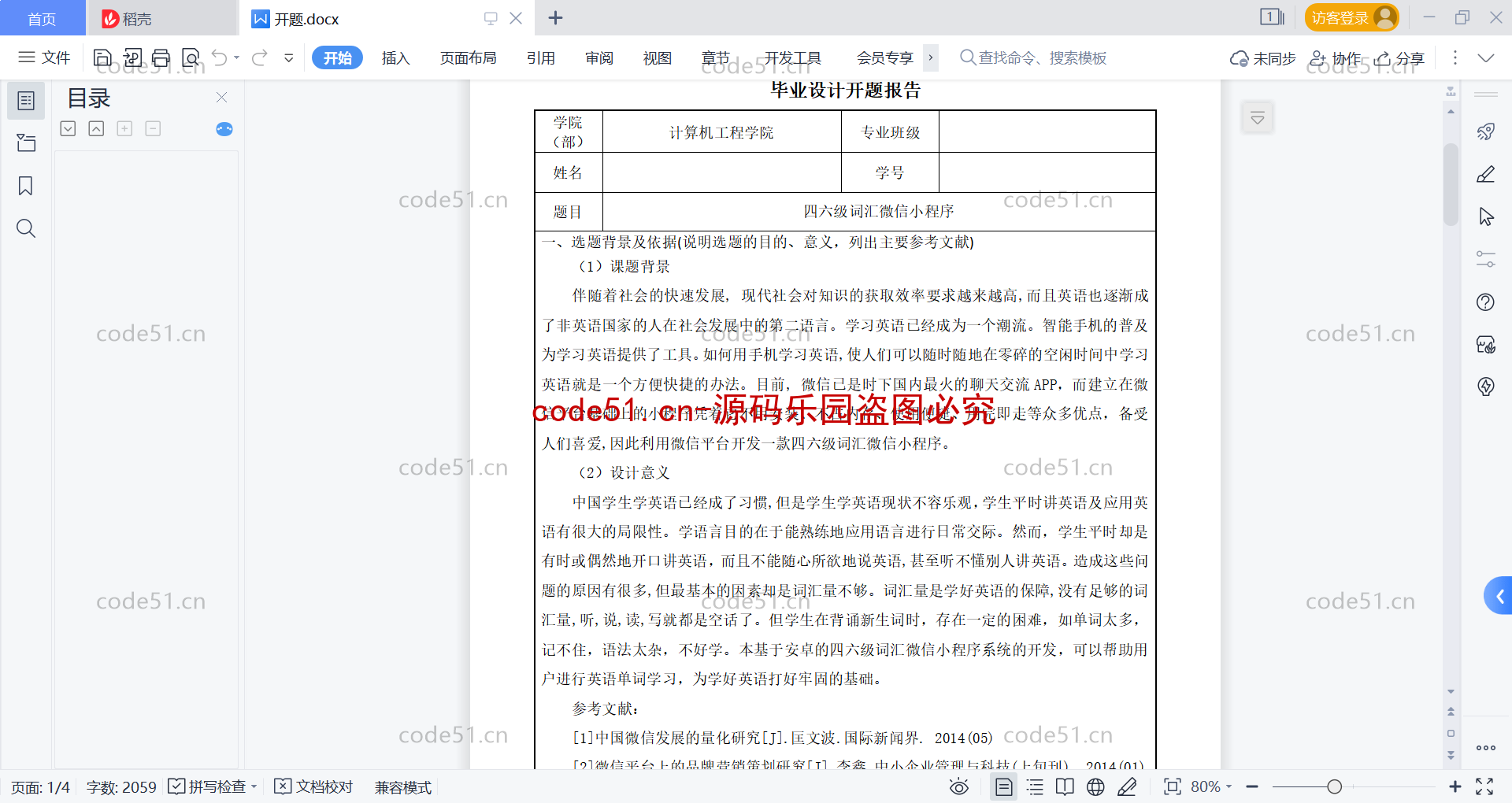
Task: Toggle 拼写检查 spell check
Action: point(208,786)
